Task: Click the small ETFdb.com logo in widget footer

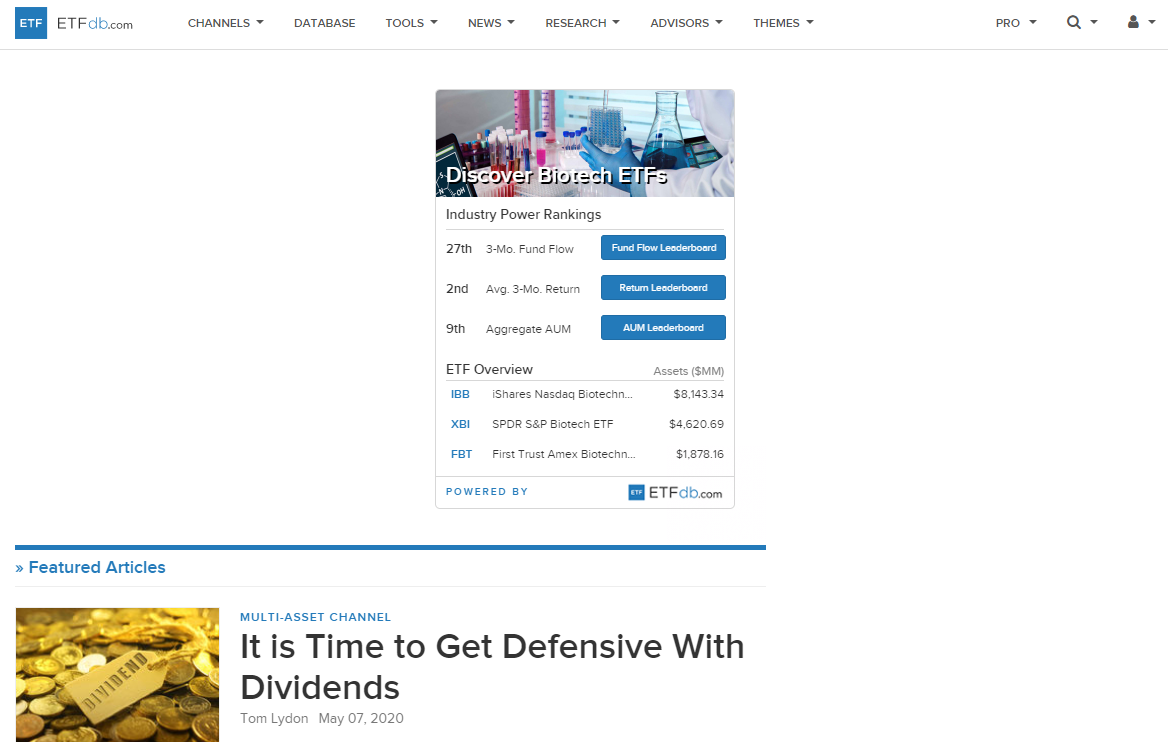Action: coord(675,492)
